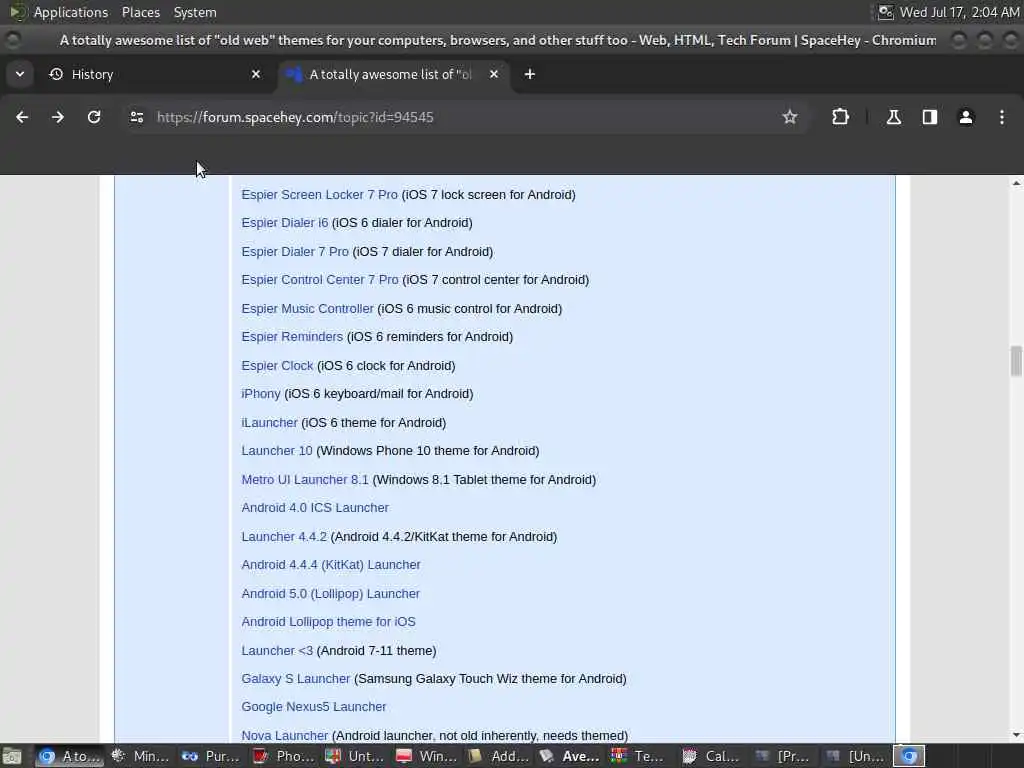This screenshot has height=768, width=1024.
Task: Switch to 'Cal...' taskbar window
Action: [711, 756]
